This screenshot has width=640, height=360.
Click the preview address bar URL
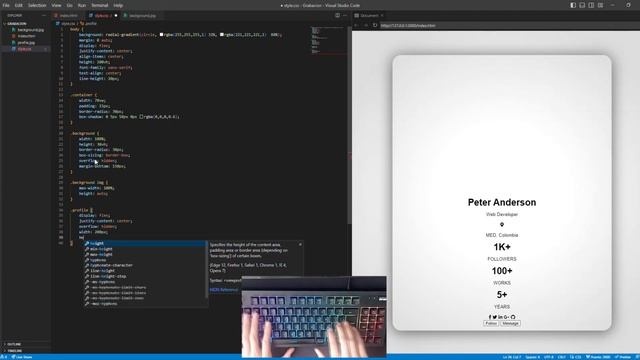pyautogui.click(x=408, y=25)
